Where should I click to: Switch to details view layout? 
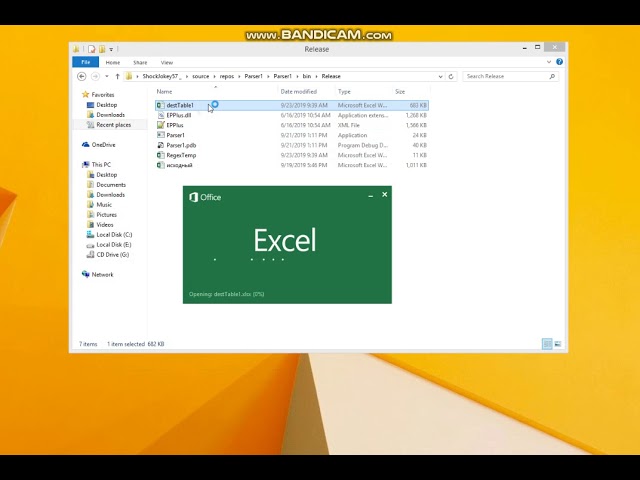547,344
